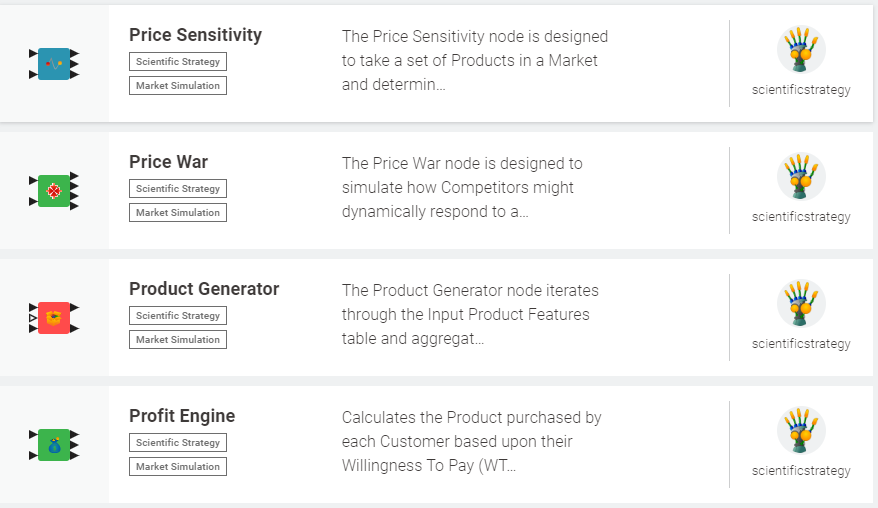The image size is (878, 508).
Task: Click the red Product Generator node icon
Action: tap(54, 318)
